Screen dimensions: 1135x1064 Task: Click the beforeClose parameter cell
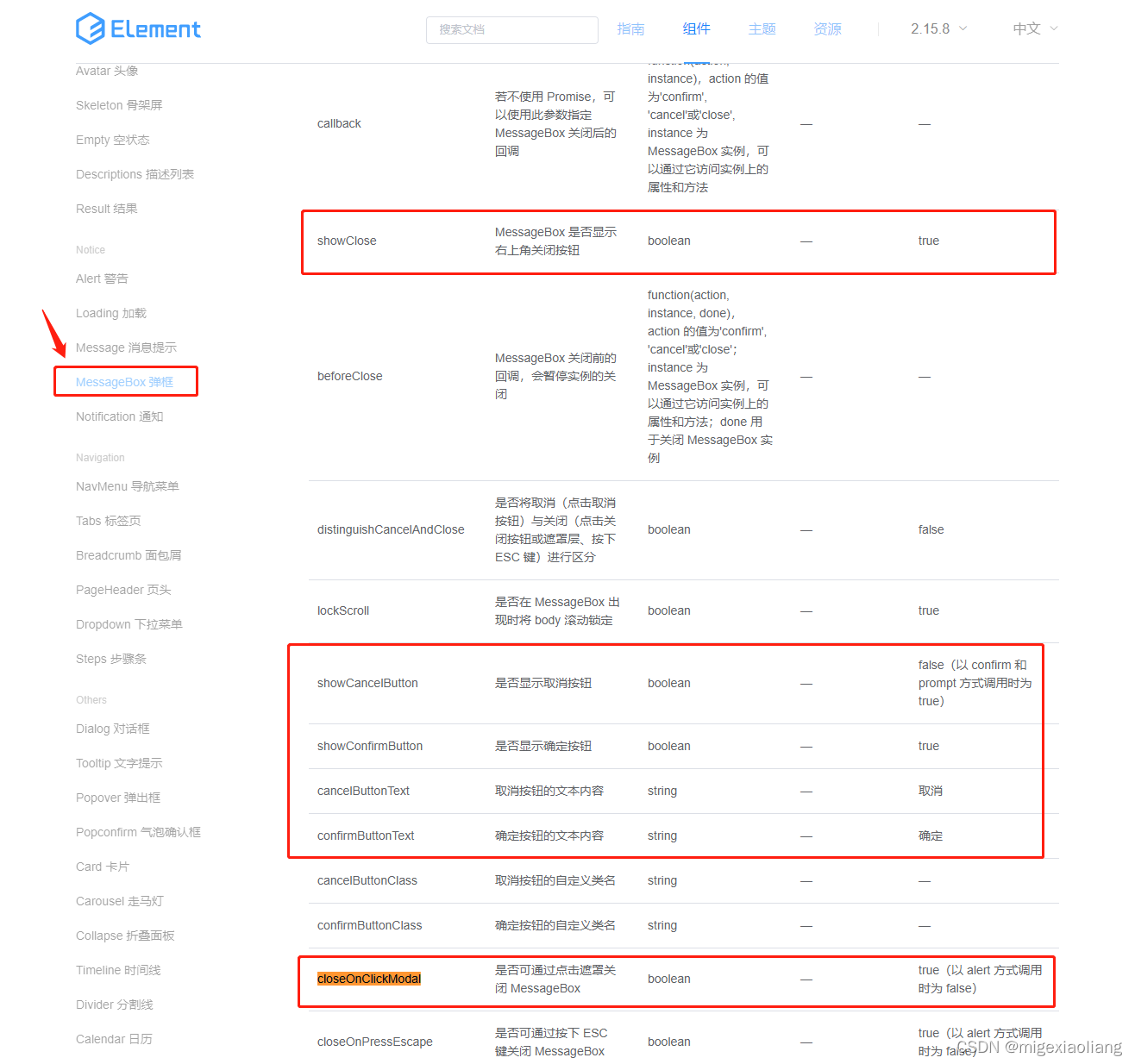tap(349, 376)
